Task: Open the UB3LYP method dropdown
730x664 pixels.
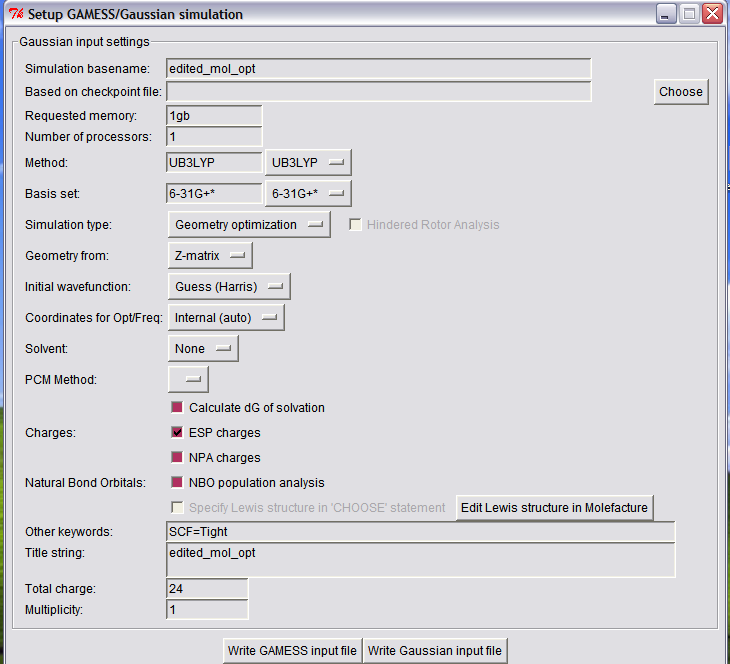Action: click(308, 162)
